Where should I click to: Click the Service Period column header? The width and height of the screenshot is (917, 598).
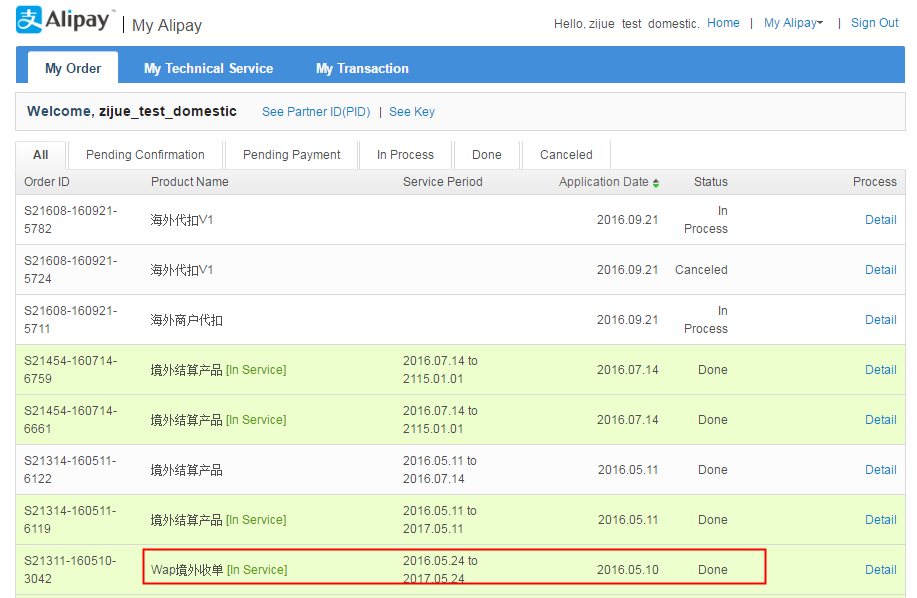click(x=443, y=182)
